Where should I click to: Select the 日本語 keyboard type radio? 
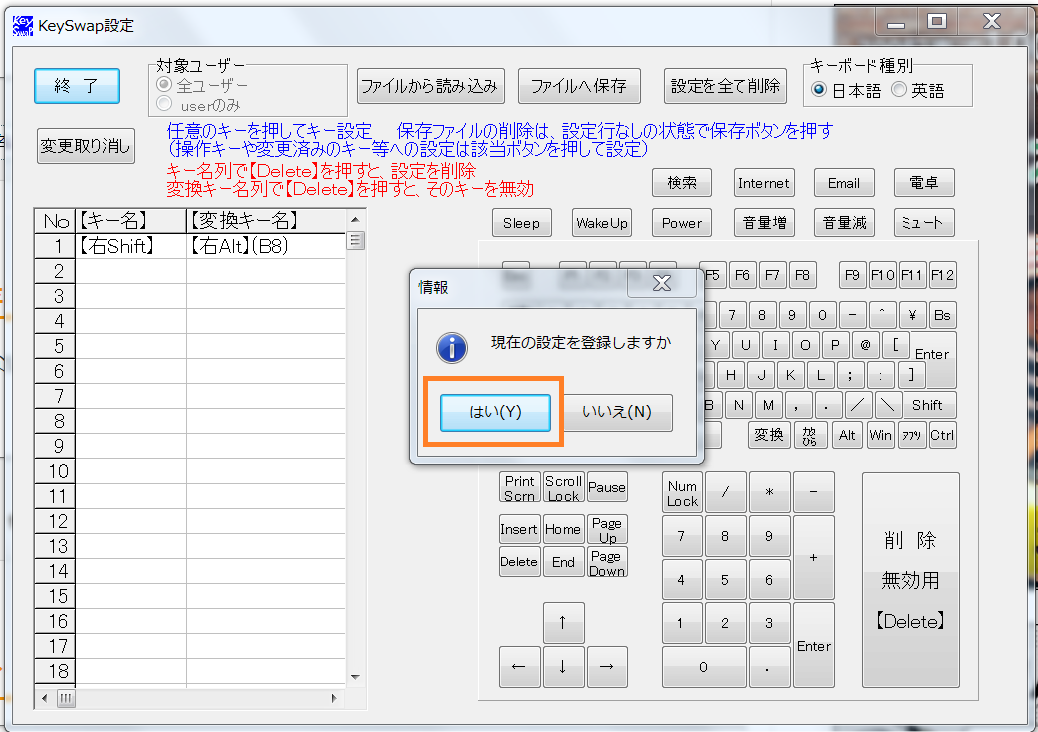coord(819,90)
